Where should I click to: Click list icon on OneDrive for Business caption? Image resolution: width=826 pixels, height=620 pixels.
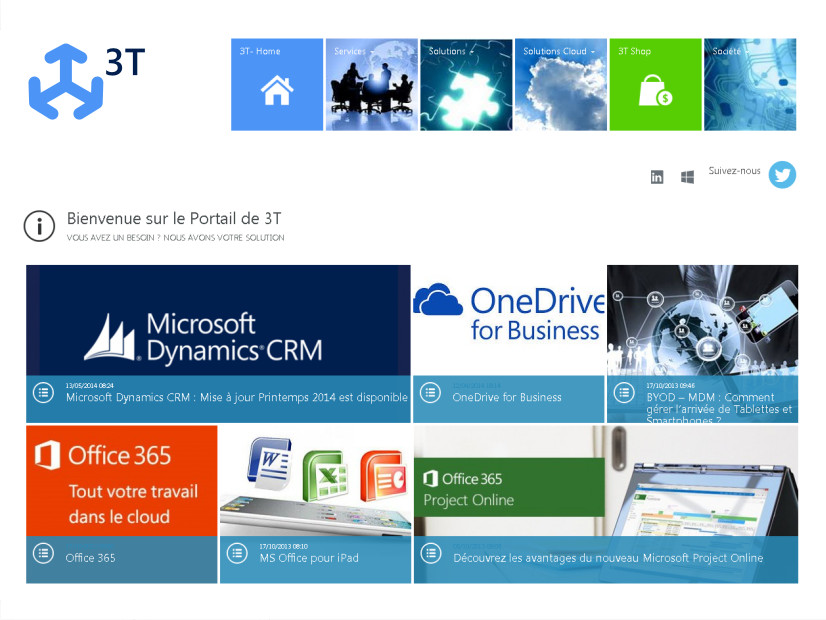tap(430, 393)
